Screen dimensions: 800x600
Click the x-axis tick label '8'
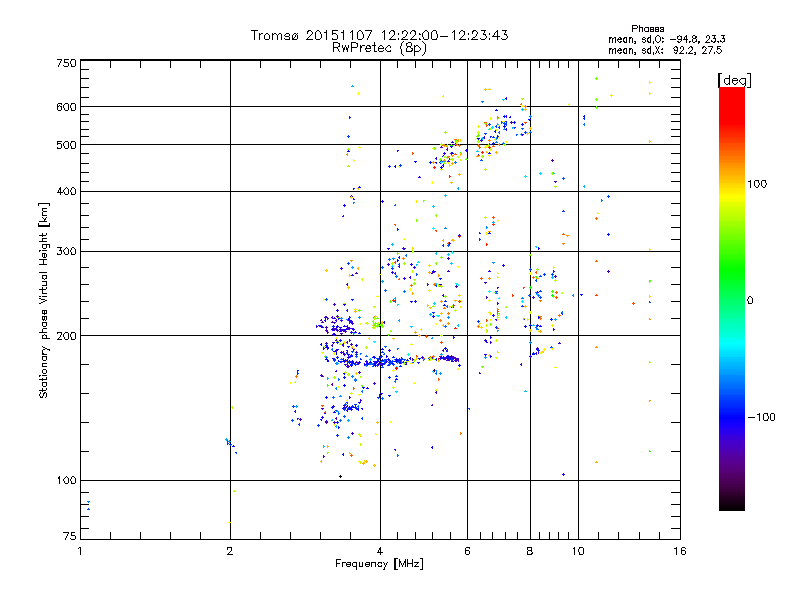pos(530,551)
